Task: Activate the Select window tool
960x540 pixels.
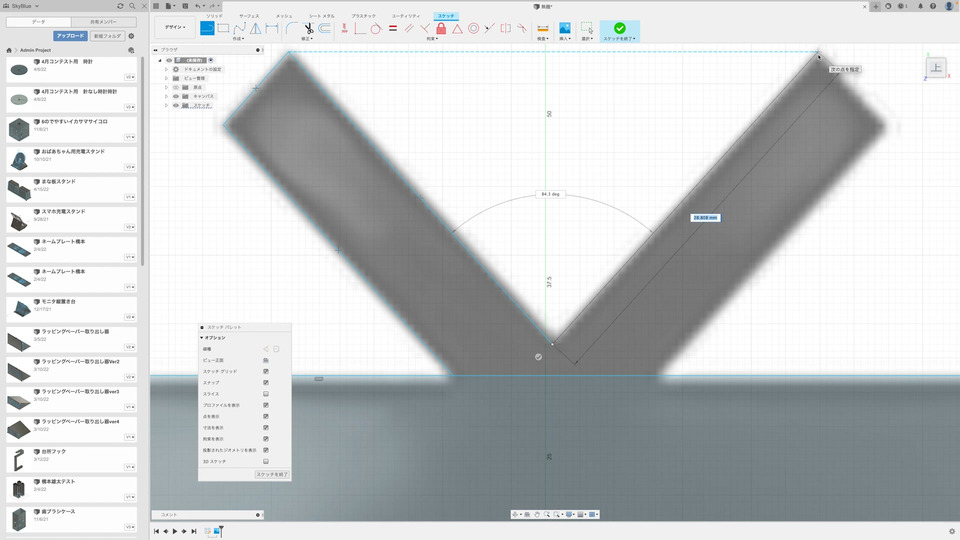Action: coord(587,28)
